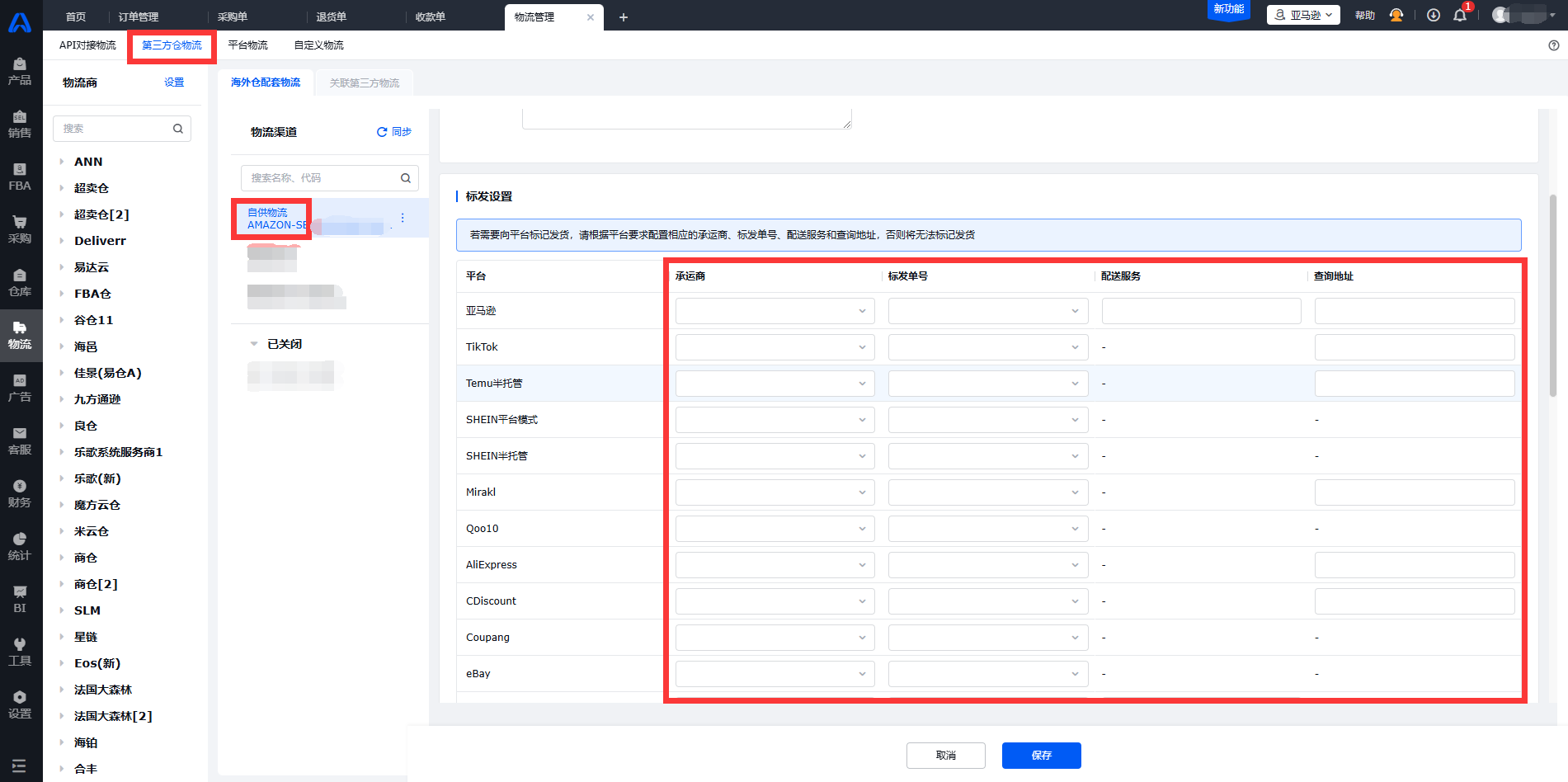Expand the 九方通逊 logistics provider
Viewport: 1568px width, 782px height.
pyautogui.click(x=62, y=399)
